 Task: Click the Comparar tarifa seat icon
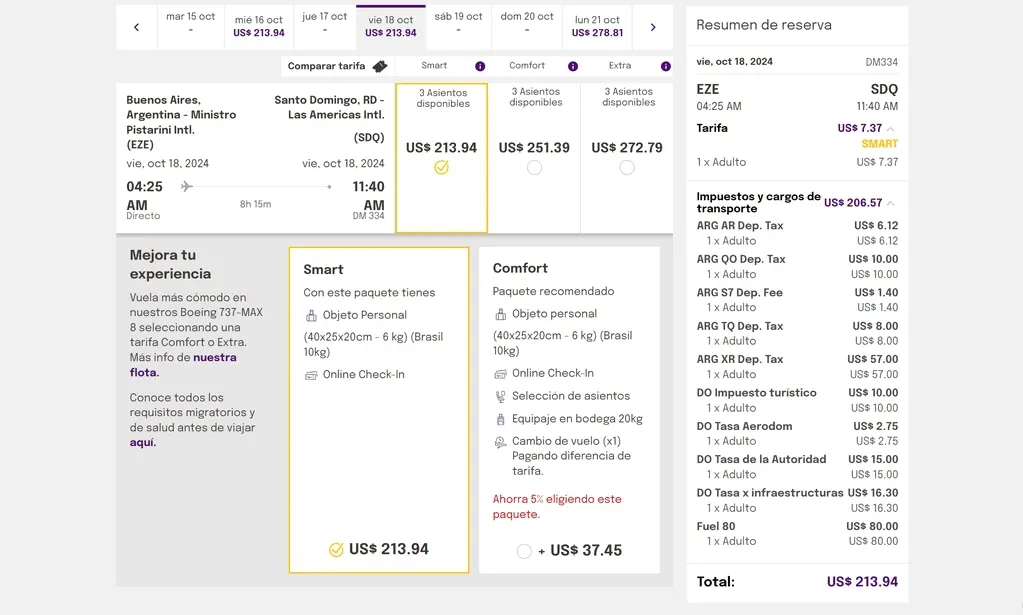(x=380, y=66)
